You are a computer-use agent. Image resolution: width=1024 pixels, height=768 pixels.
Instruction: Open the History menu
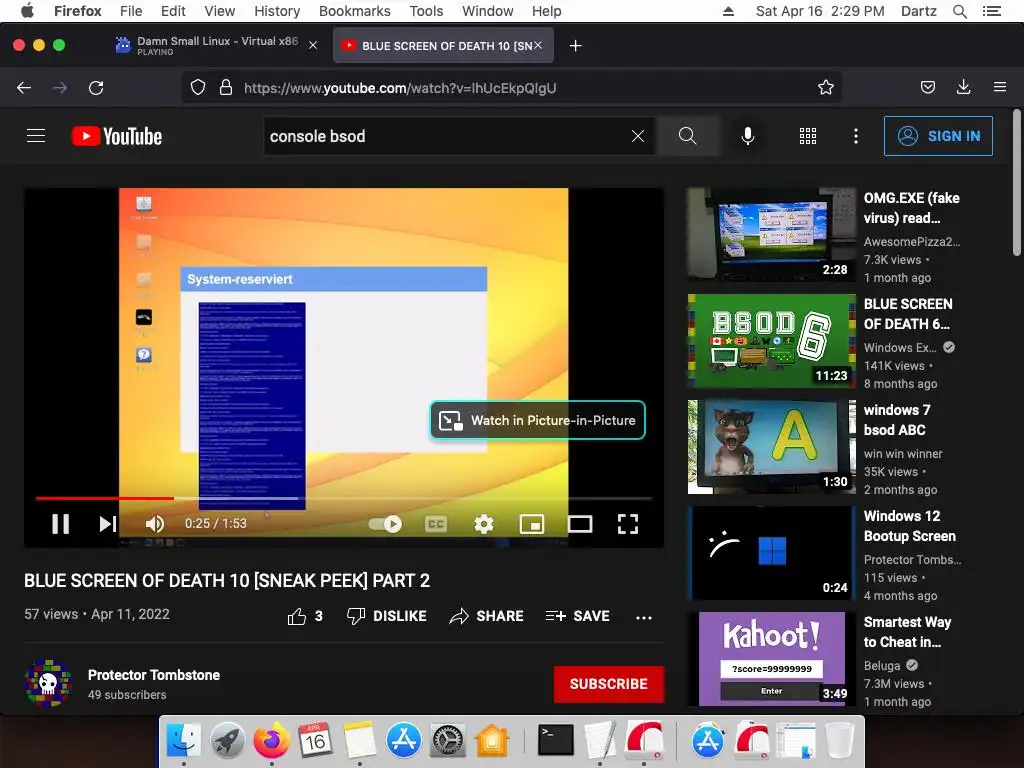[x=277, y=11]
